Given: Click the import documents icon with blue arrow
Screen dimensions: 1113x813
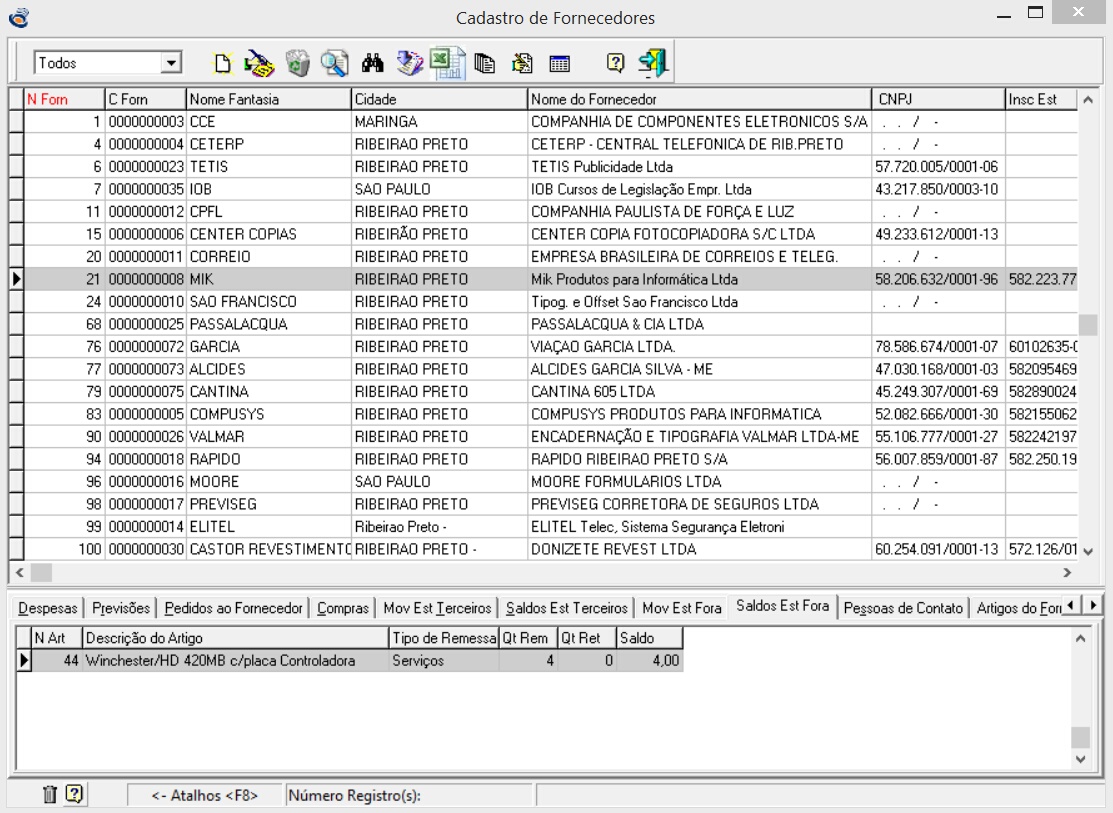Looking at the screenshot, I should [x=410, y=63].
